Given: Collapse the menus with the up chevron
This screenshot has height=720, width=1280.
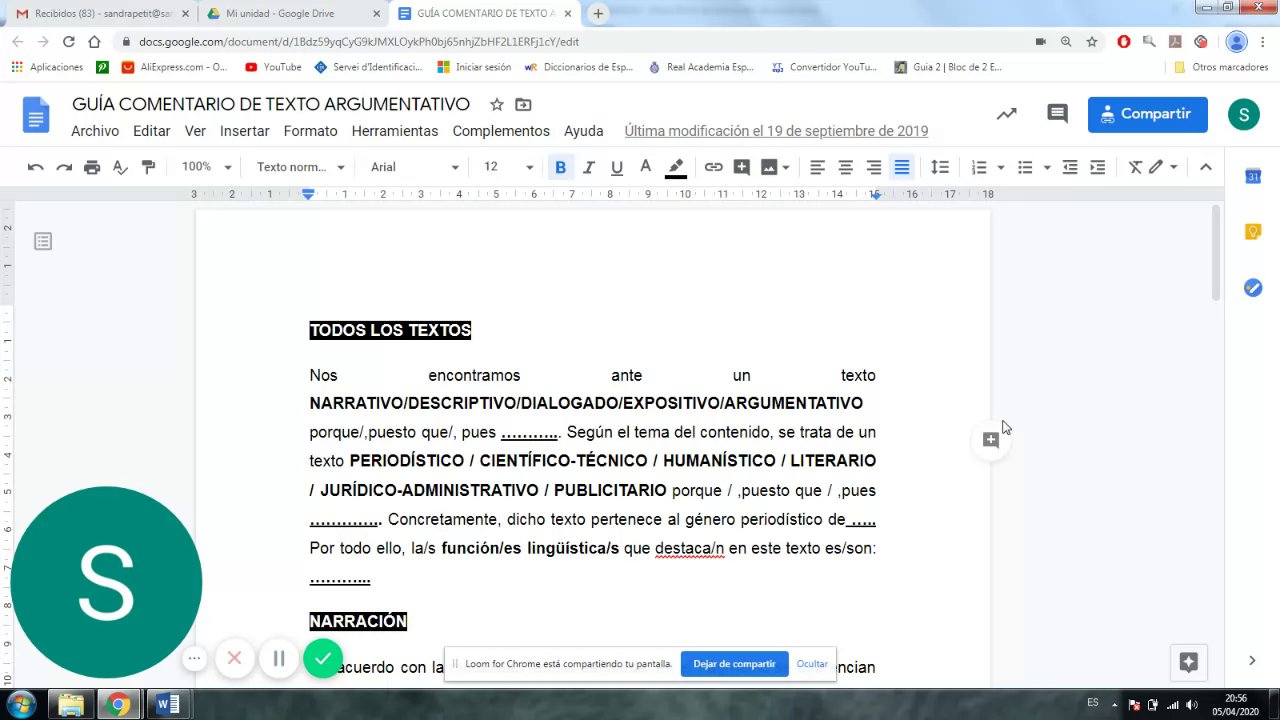Looking at the screenshot, I should [1206, 167].
